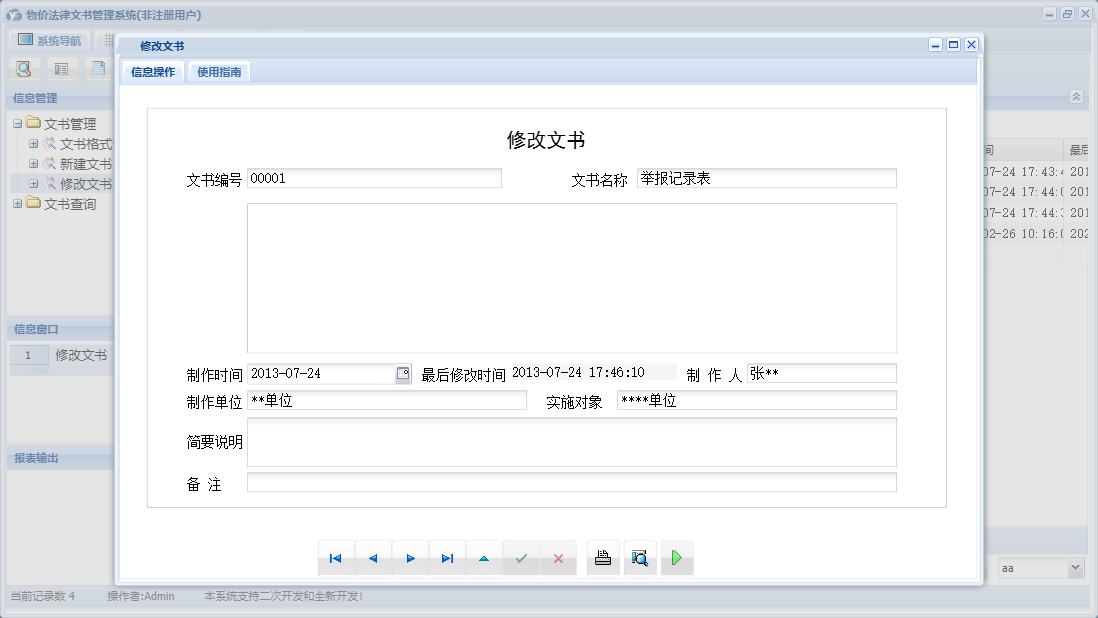Open calendar picker for 制作时间
This screenshot has width=1098, height=618.
coord(403,374)
